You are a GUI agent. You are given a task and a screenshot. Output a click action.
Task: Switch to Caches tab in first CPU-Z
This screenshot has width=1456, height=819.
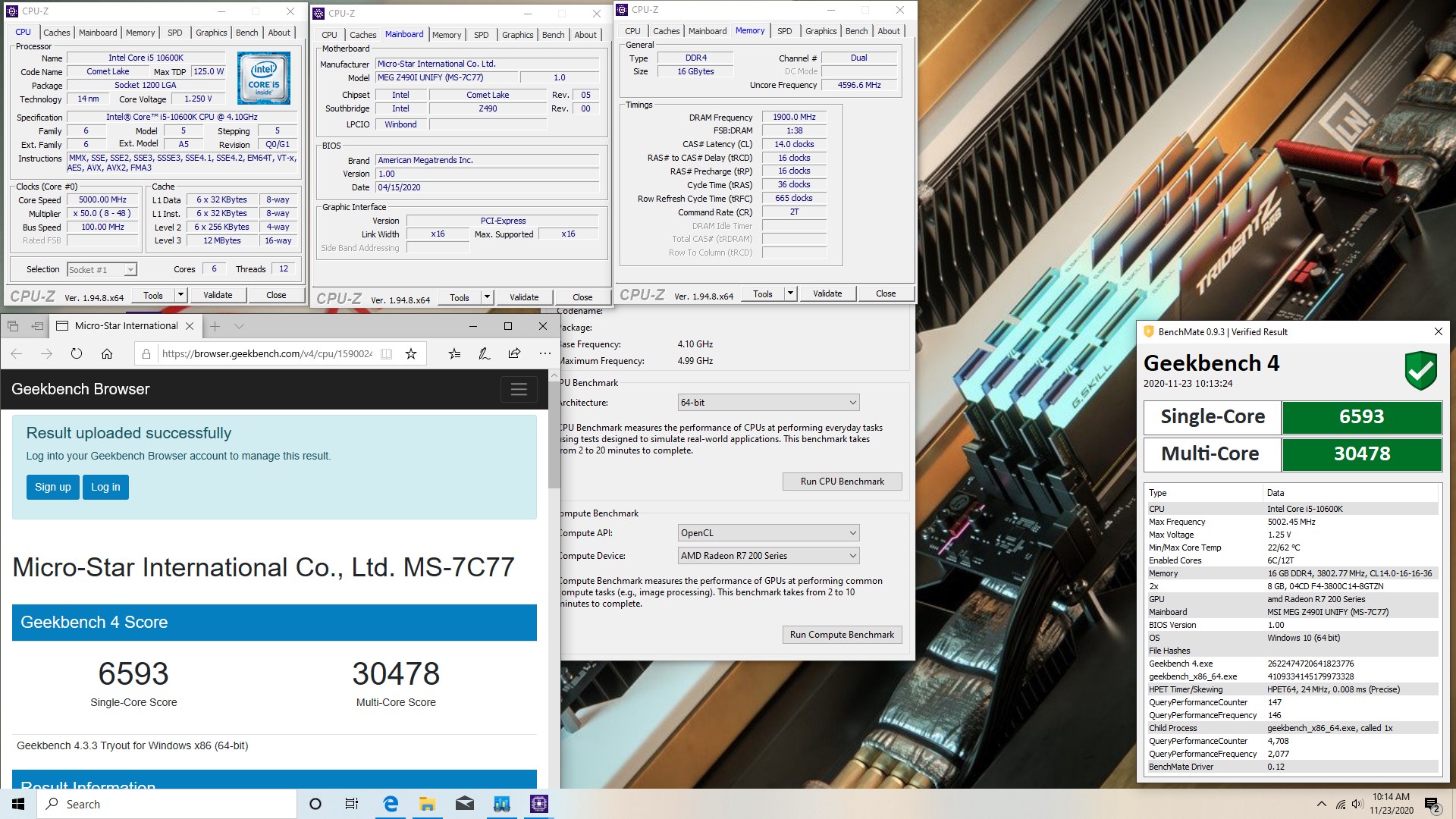(57, 33)
